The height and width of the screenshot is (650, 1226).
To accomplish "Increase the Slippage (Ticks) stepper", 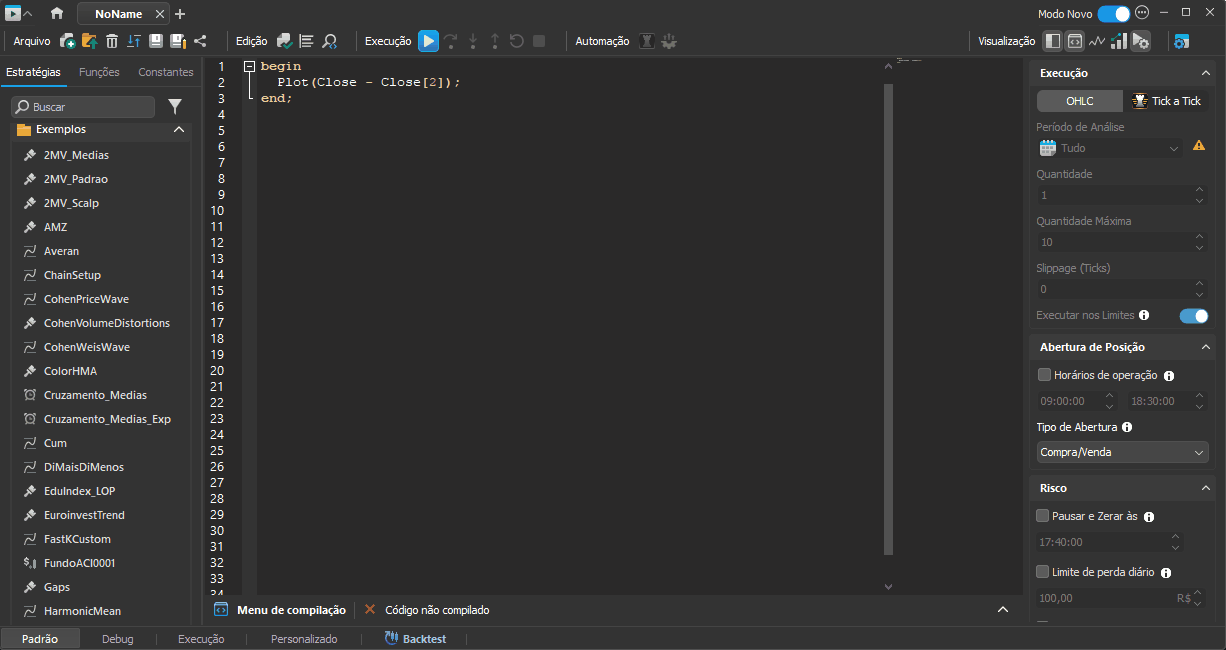I will pyautogui.click(x=1200, y=284).
